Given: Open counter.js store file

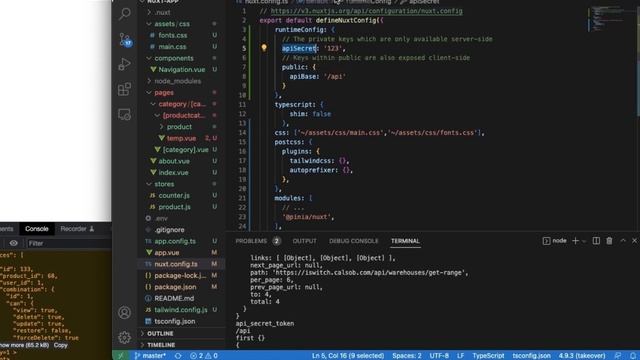Looking at the screenshot, I should click(174, 196).
